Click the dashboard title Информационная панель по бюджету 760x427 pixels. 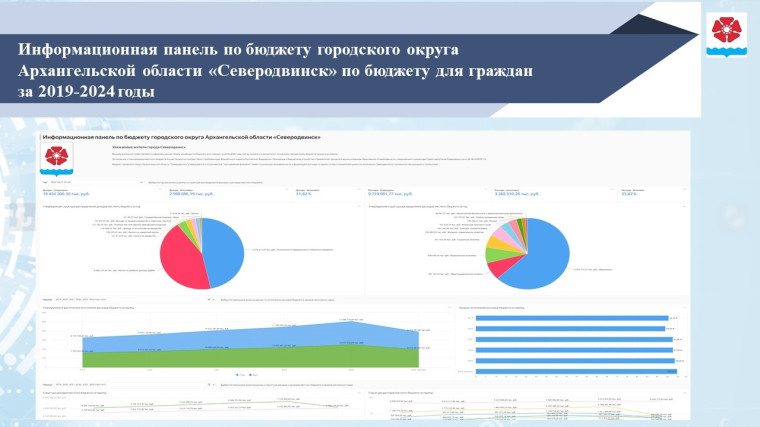click(181, 137)
